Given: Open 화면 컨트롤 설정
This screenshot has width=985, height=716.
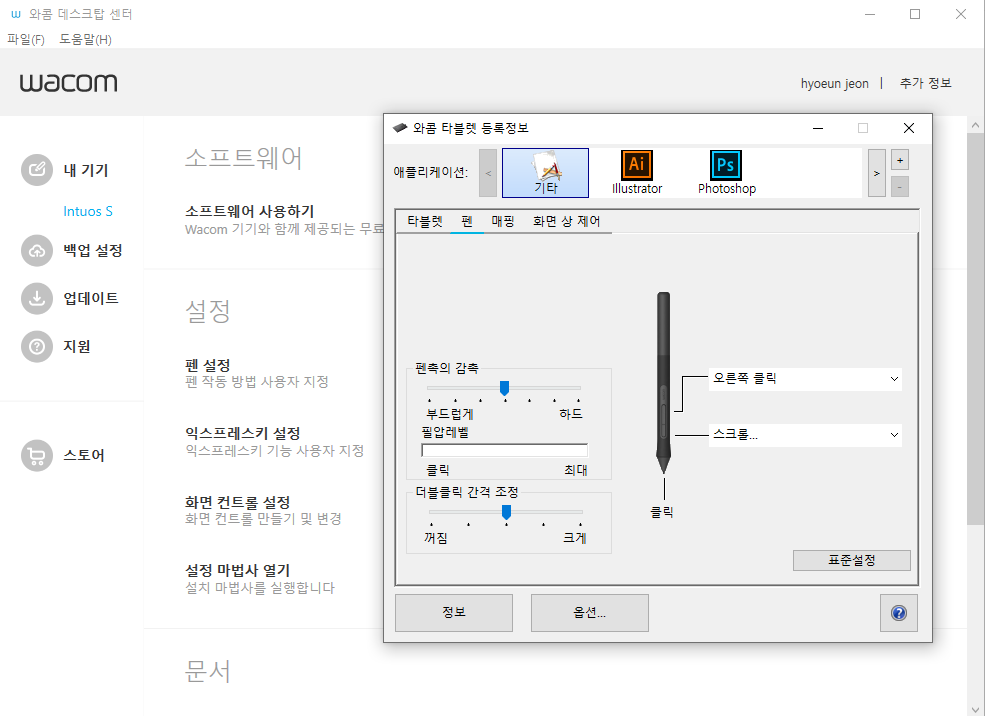Looking at the screenshot, I should coord(237,502).
